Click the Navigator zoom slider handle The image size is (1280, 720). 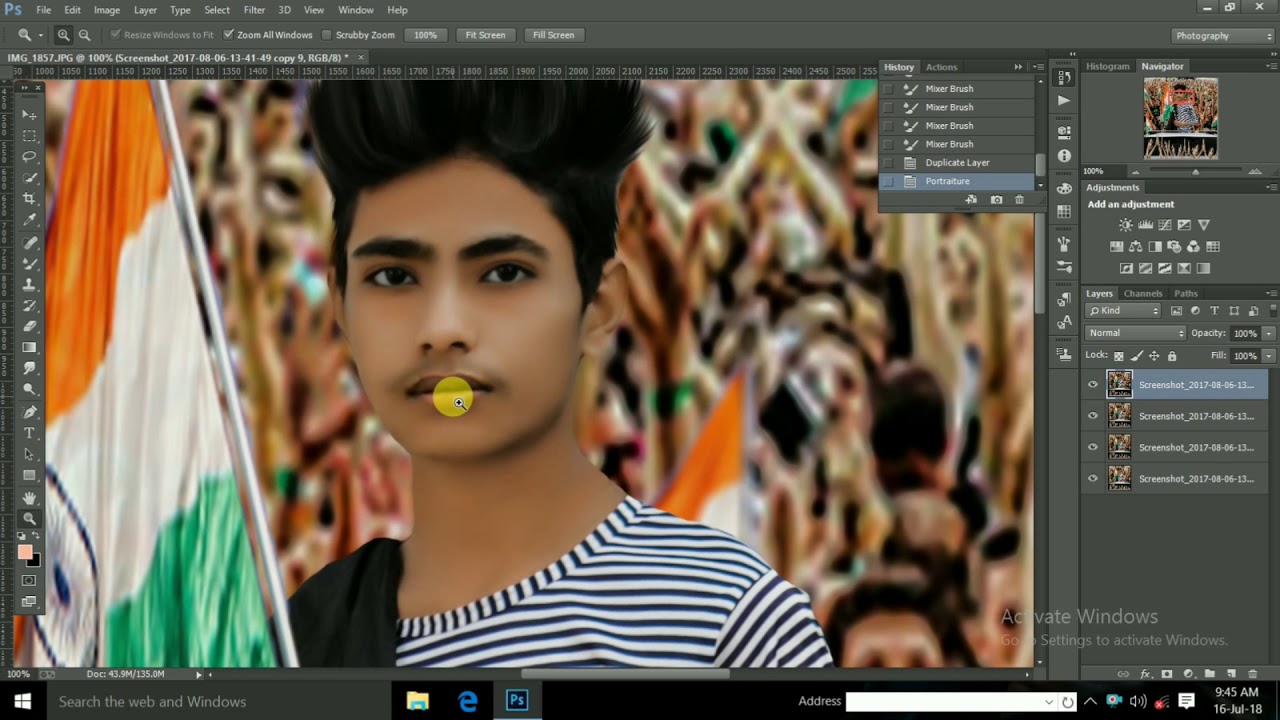1195,172
